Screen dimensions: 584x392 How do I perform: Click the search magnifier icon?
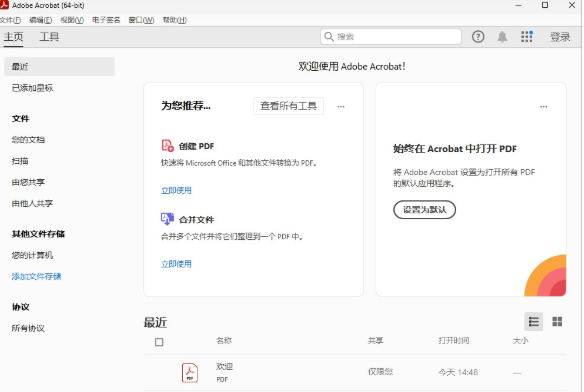328,37
